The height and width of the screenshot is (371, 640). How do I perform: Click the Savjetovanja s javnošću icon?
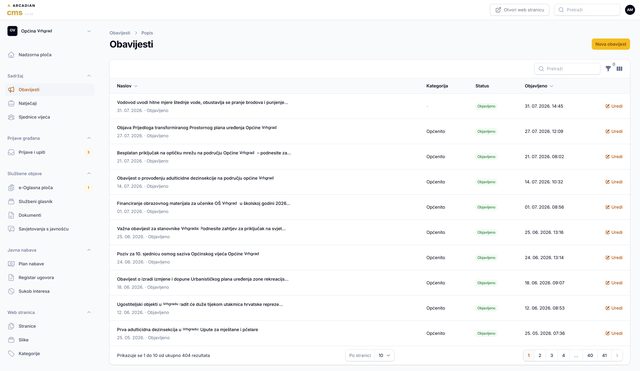coord(11,229)
